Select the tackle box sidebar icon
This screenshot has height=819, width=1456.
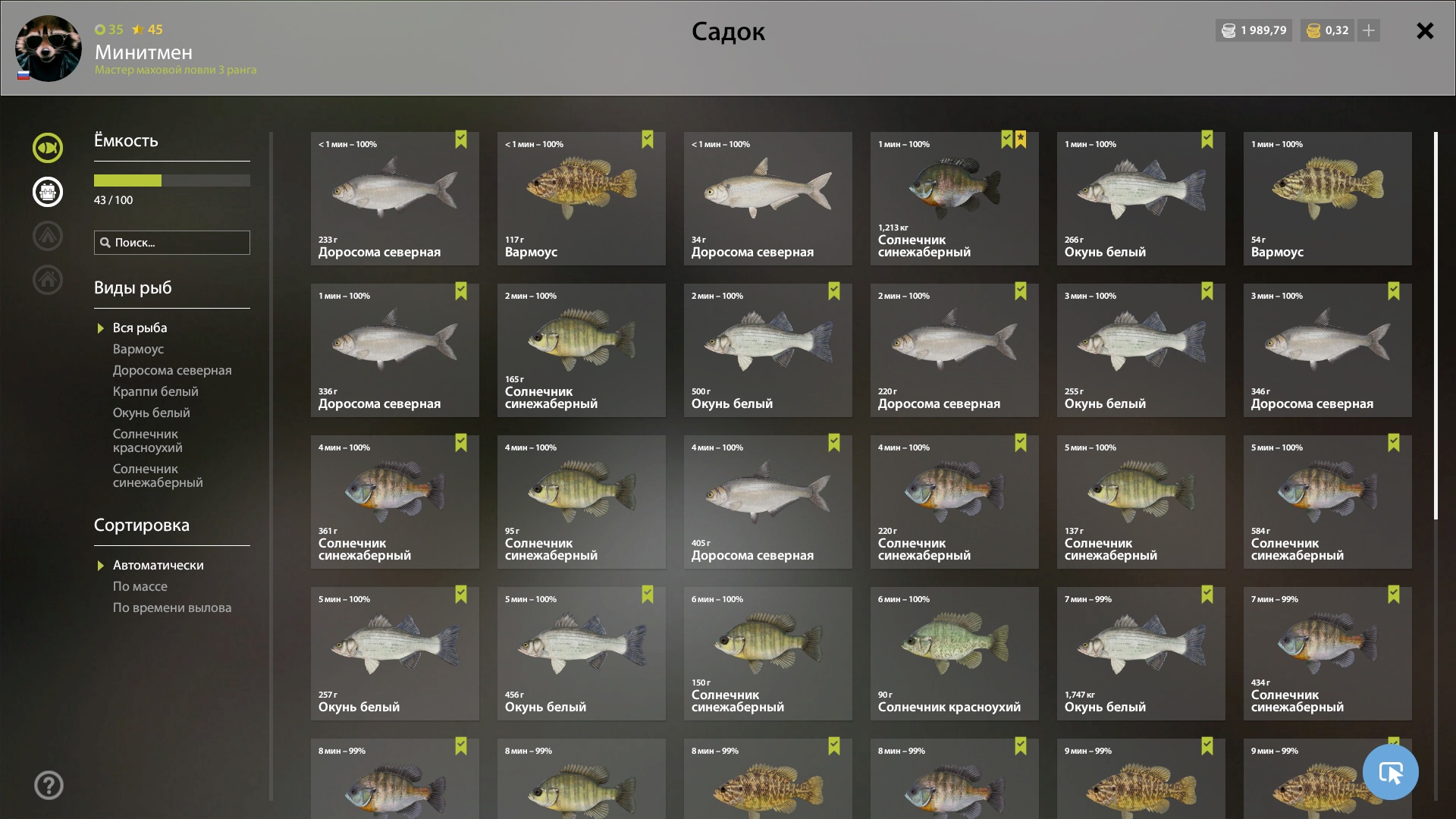[48, 192]
